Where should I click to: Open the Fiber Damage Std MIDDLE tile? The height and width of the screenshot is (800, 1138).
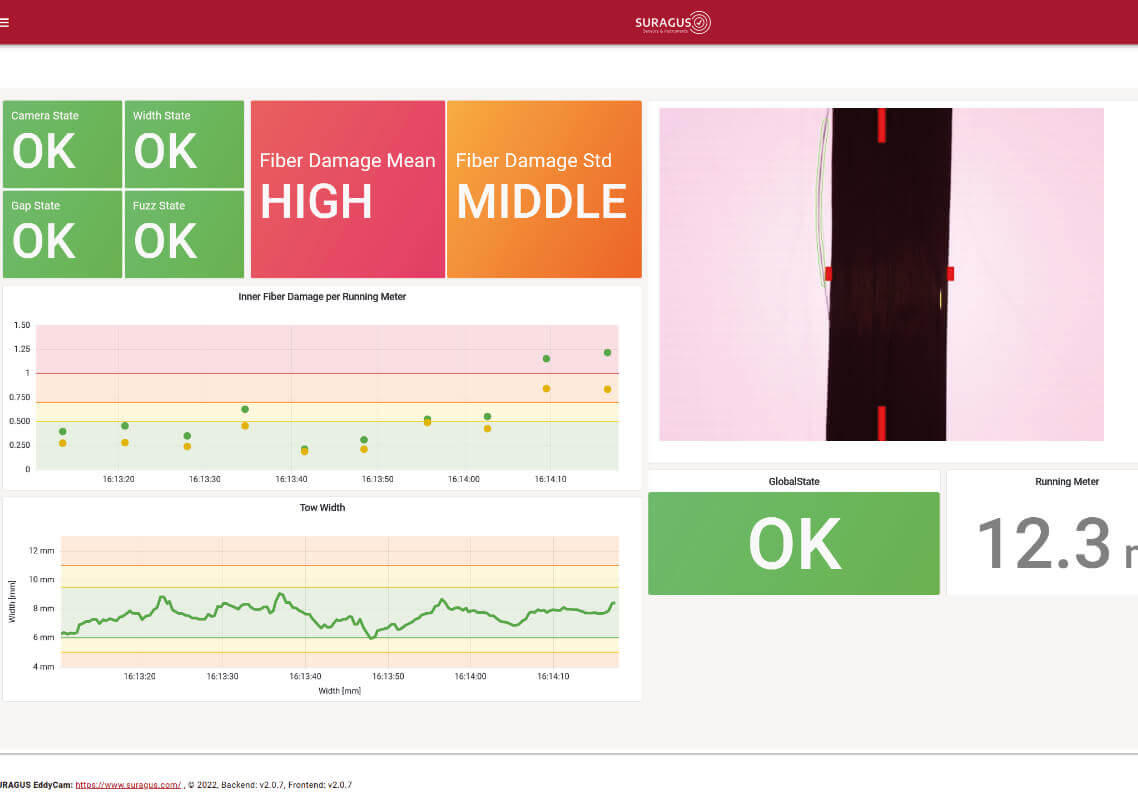click(544, 189)
